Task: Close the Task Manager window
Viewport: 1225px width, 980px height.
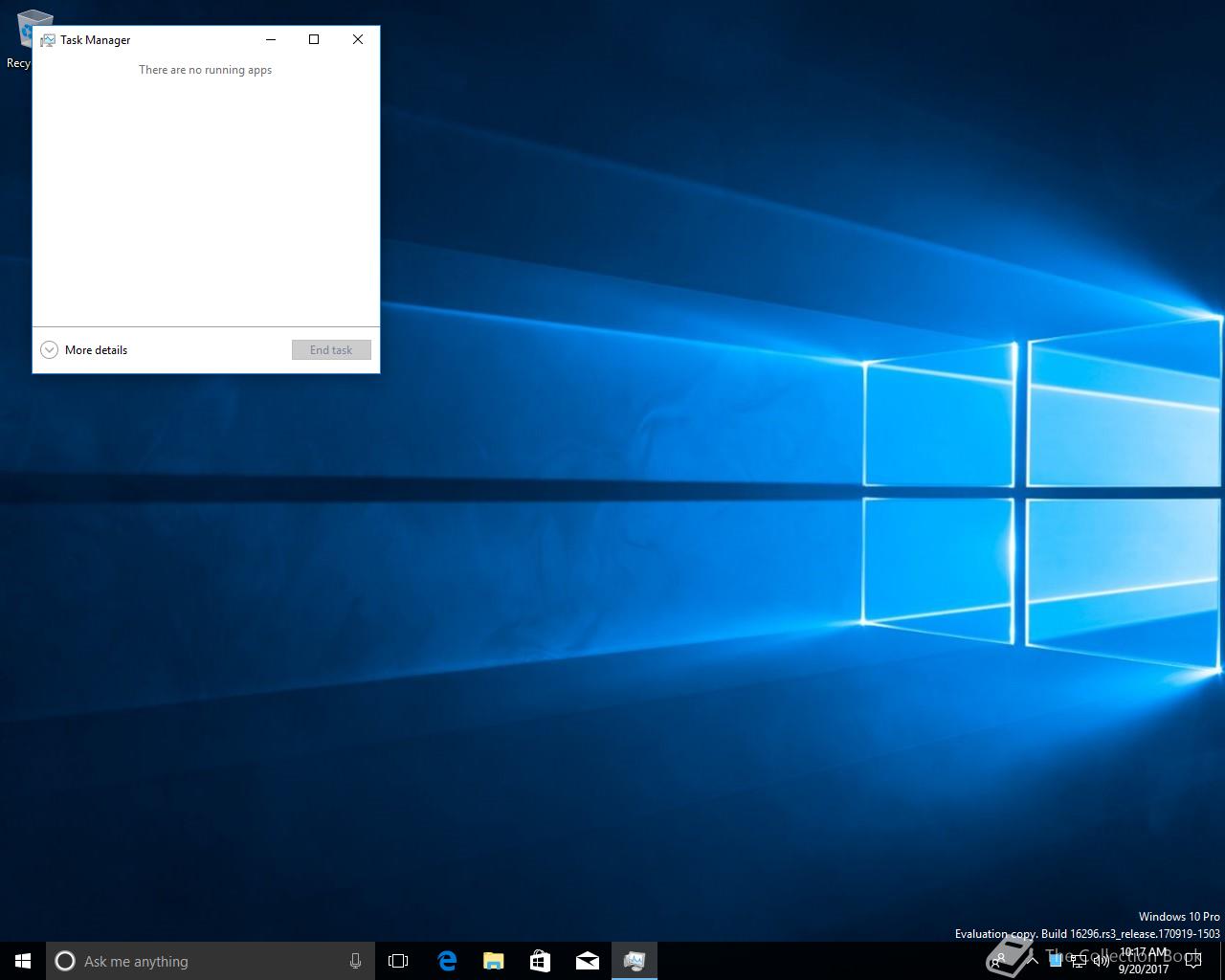Action: pyautogui.click(x=358, y=39)
